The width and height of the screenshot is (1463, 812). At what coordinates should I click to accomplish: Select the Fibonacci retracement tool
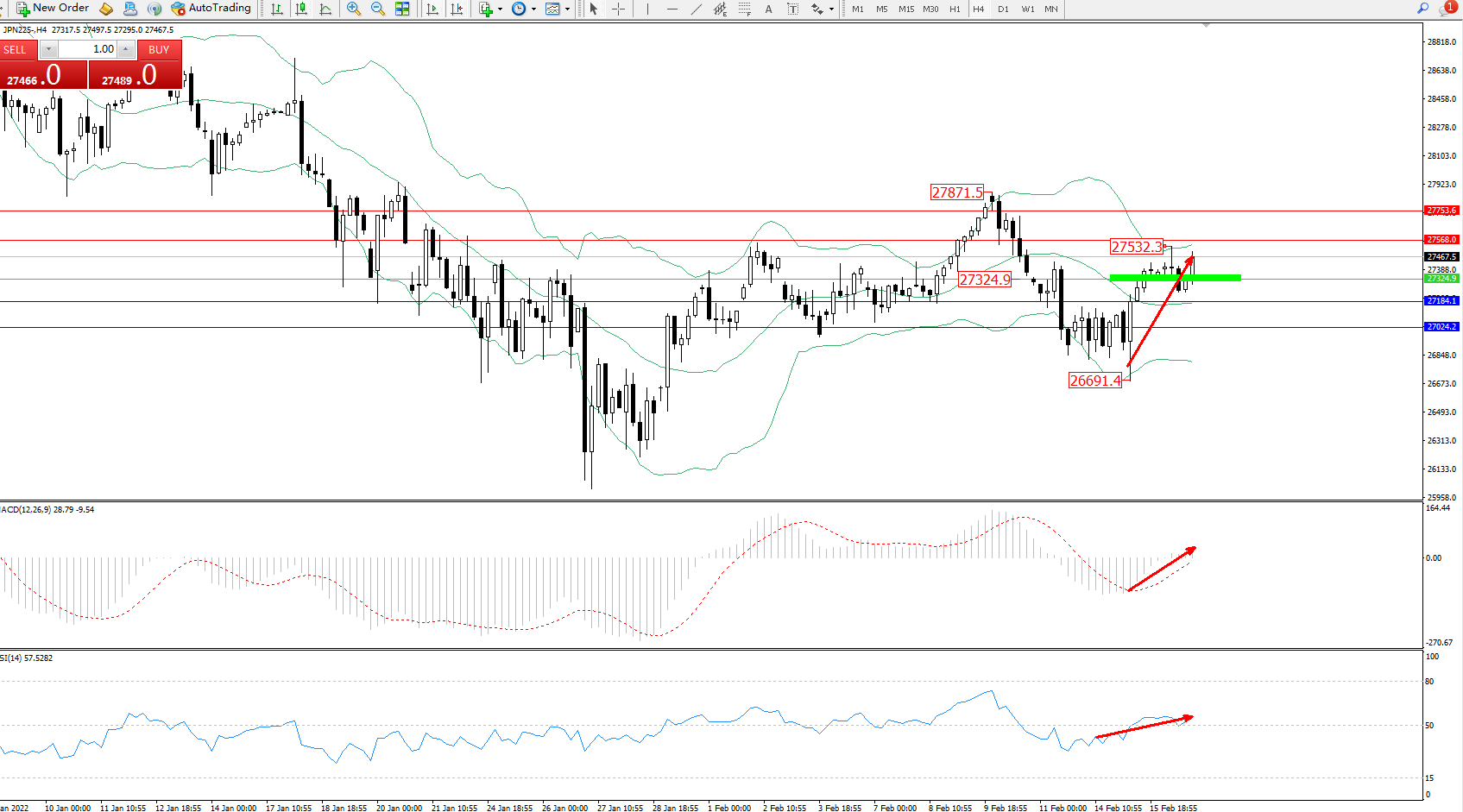744,9
